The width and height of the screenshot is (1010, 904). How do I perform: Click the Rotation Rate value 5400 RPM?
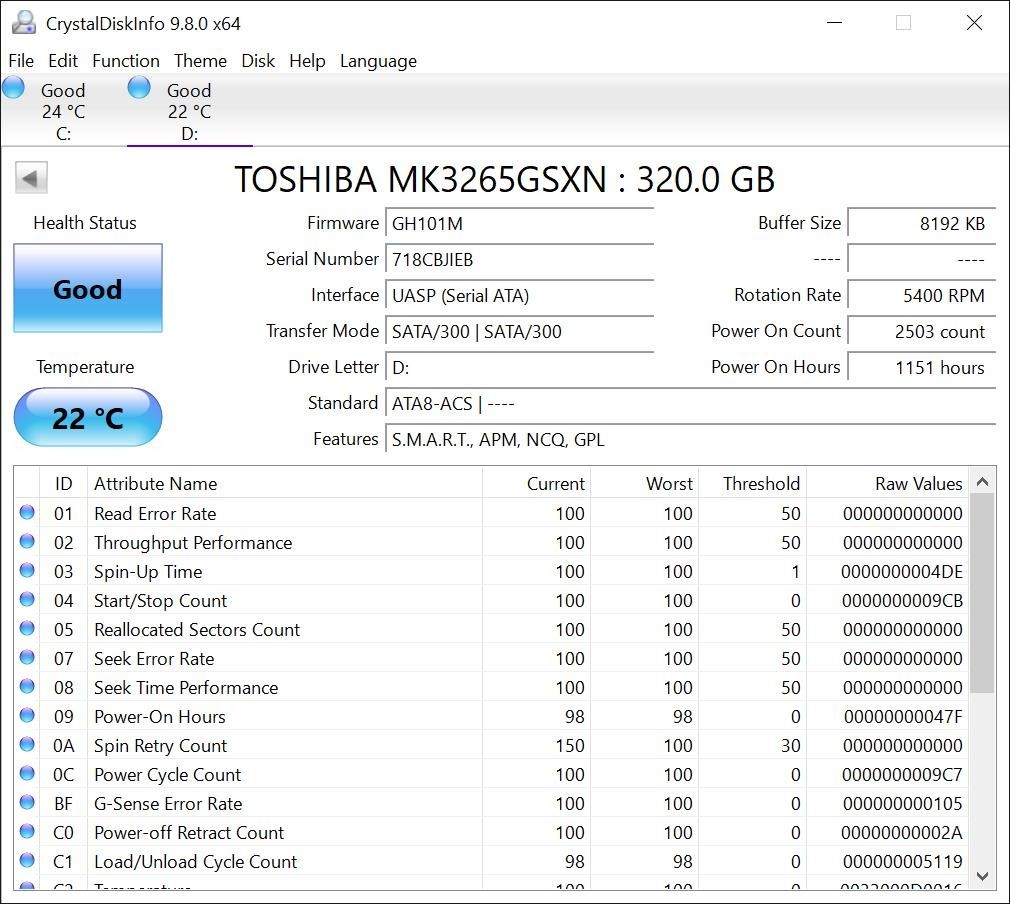922,296
